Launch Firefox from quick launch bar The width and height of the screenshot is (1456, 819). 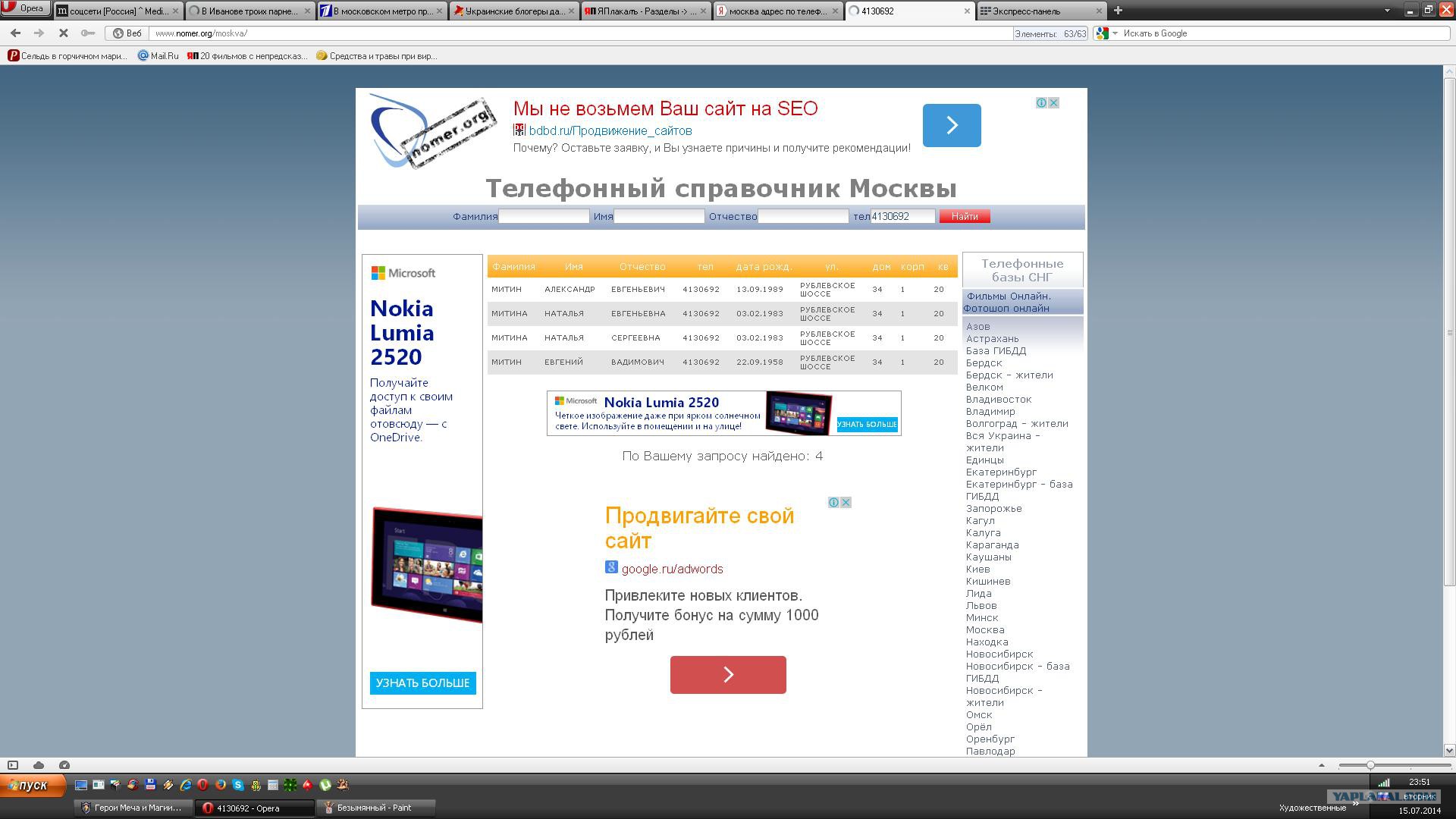tap(220, 786)
